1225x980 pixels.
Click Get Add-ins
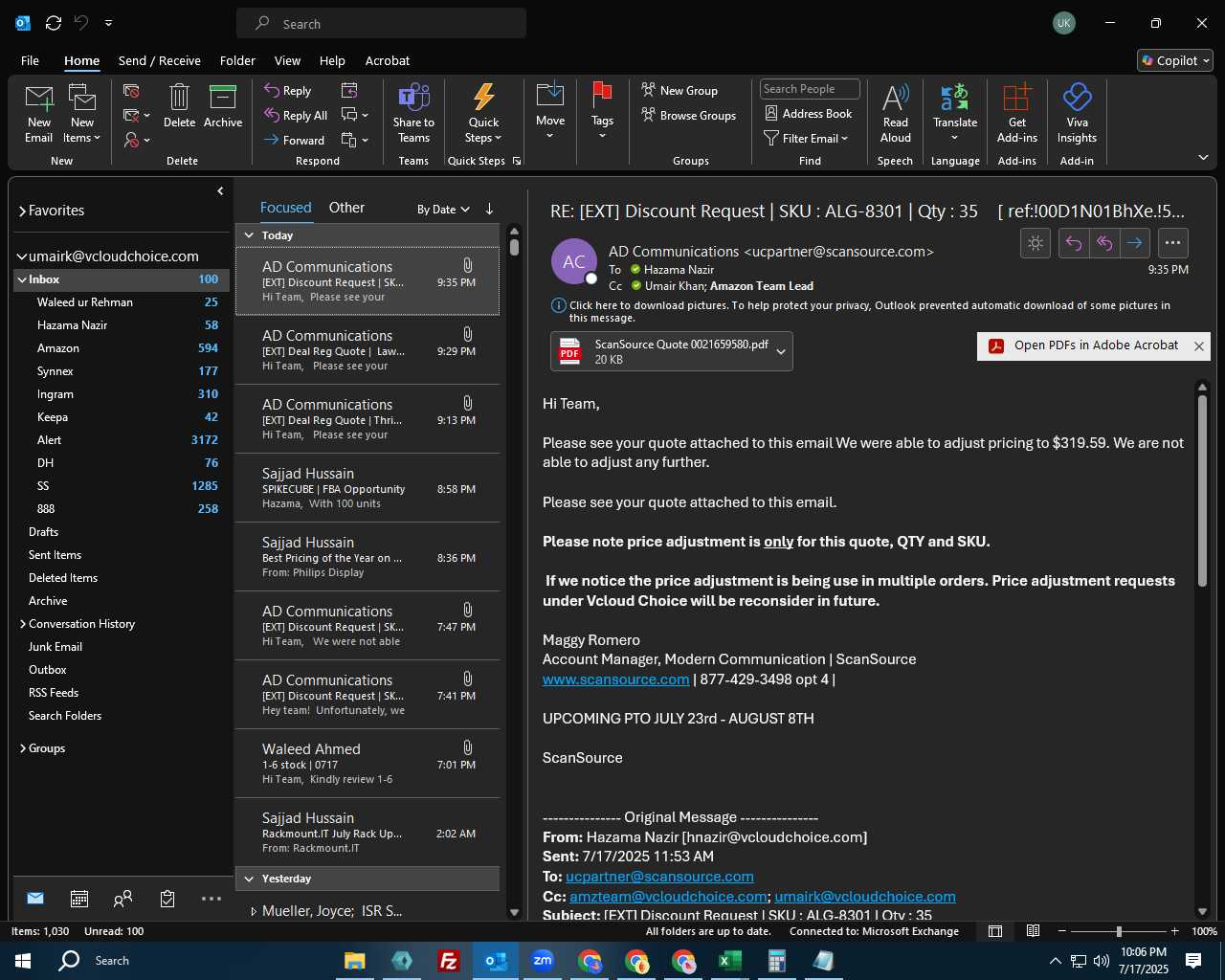click(1017, 114)
